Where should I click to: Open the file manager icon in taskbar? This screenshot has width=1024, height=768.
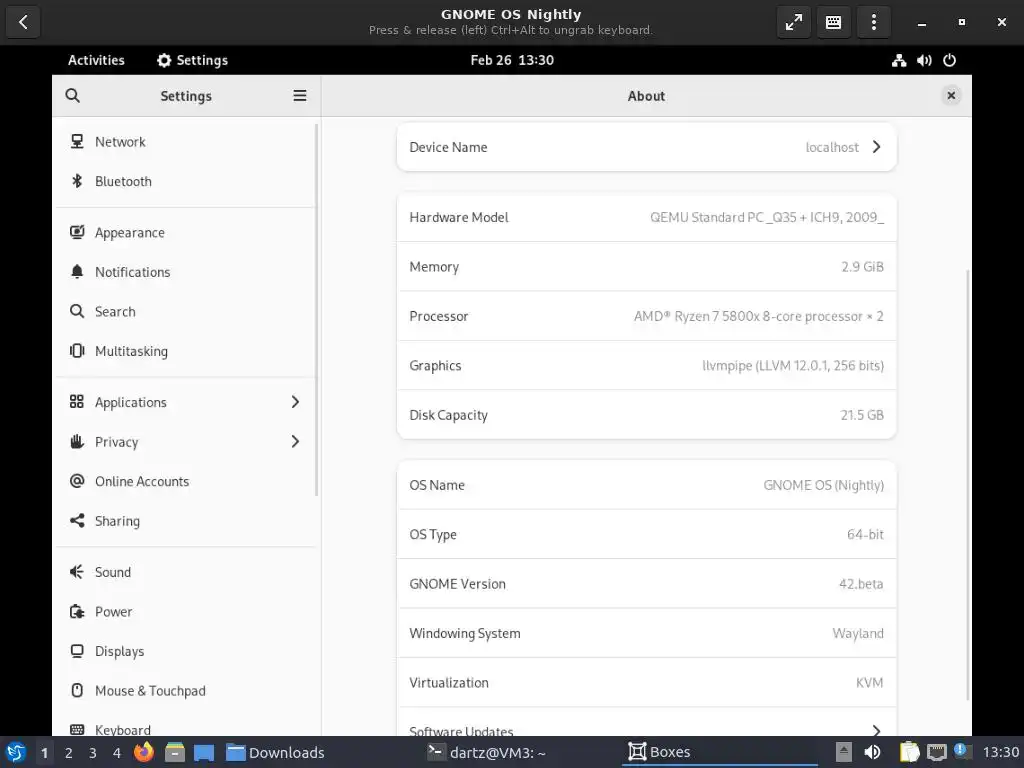(174, 752)
